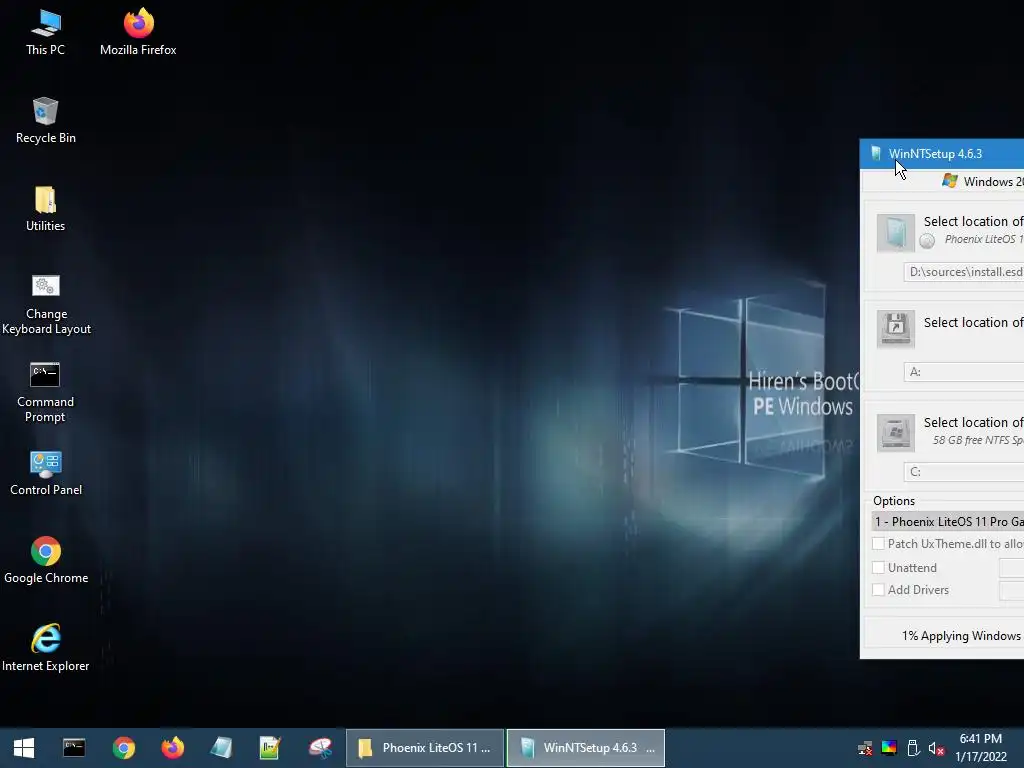
Task: Click the installation drive C: field
Action: (964, 472)
